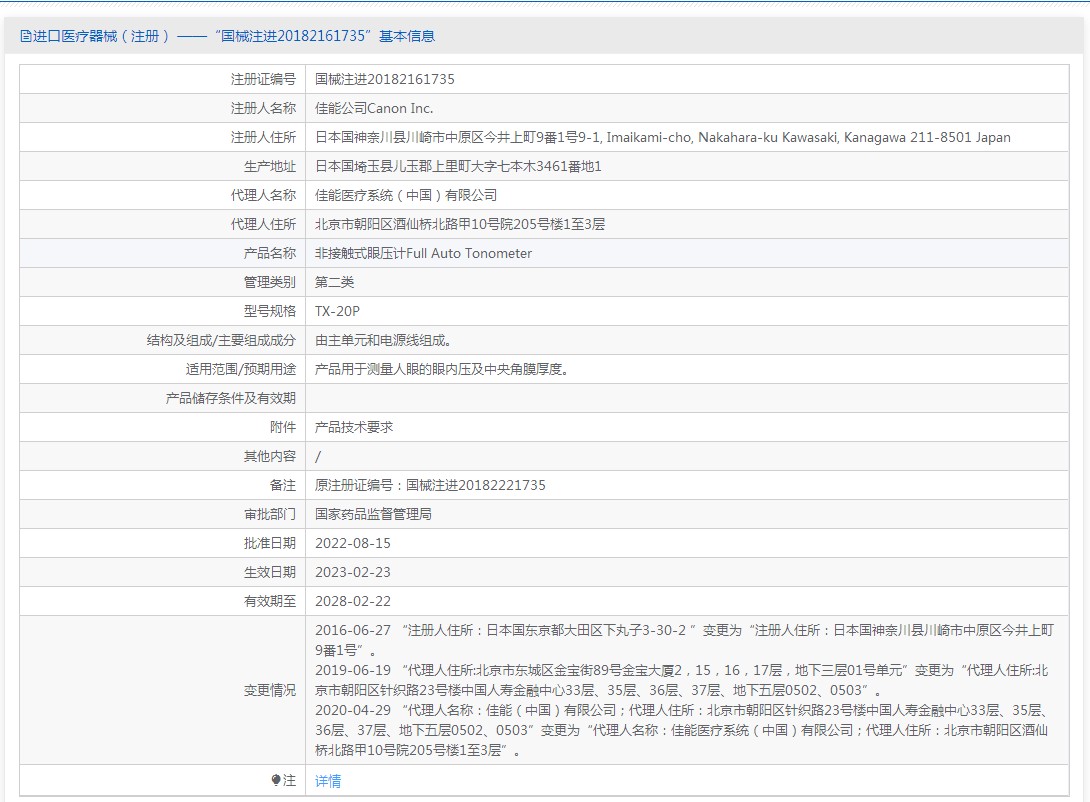Click the 第二类 management category value

(x=334, y=282)
